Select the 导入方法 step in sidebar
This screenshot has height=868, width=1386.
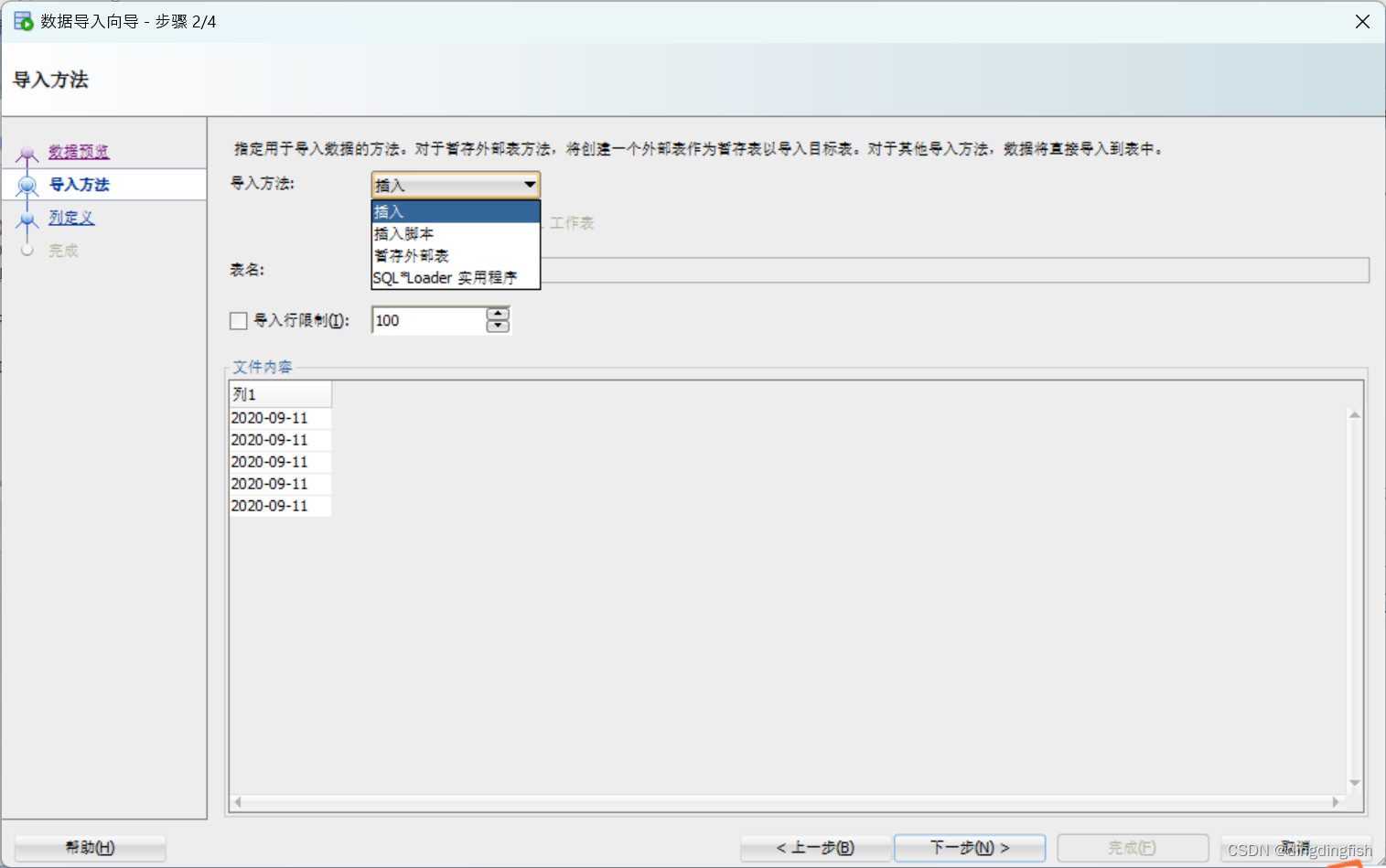pos(79,185)
